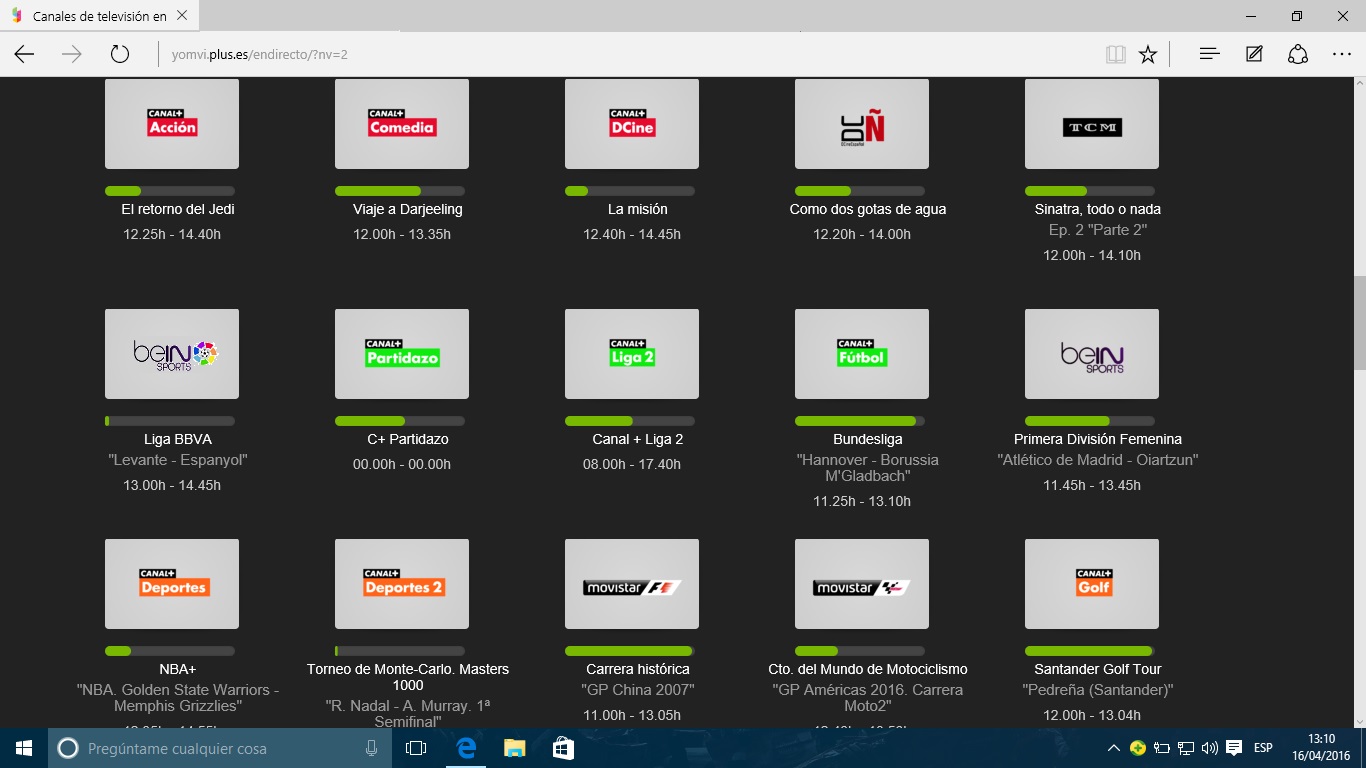Click "GP China 2007" text
The image size is (1366, 768).
(638, 690)
